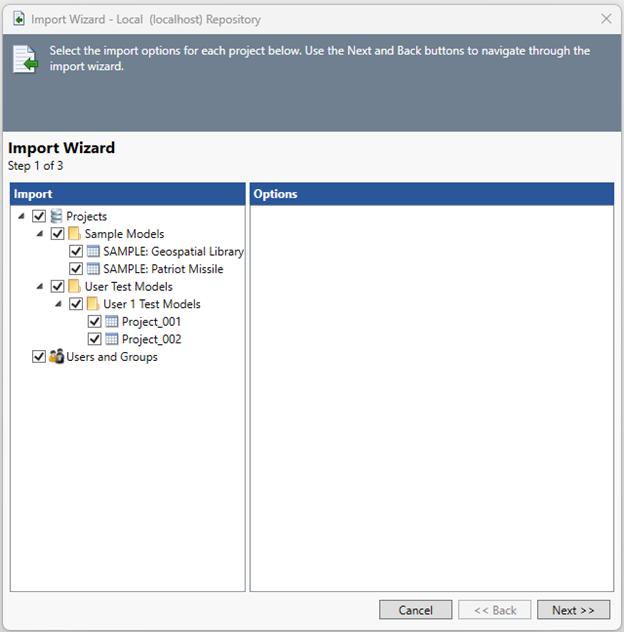This screenshot has width=624, height=632.
Task: Click the SAMPLE: Patriot Missile project icon
Action: pyautogui.click(x=93, y=269)
